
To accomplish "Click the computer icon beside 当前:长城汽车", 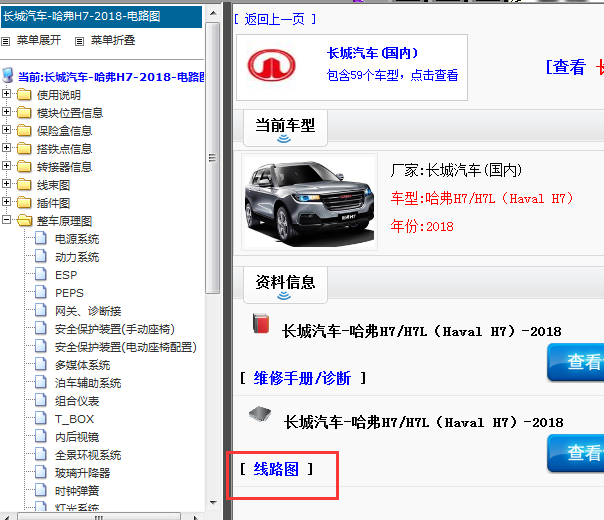I will click(x=8, y=75).
